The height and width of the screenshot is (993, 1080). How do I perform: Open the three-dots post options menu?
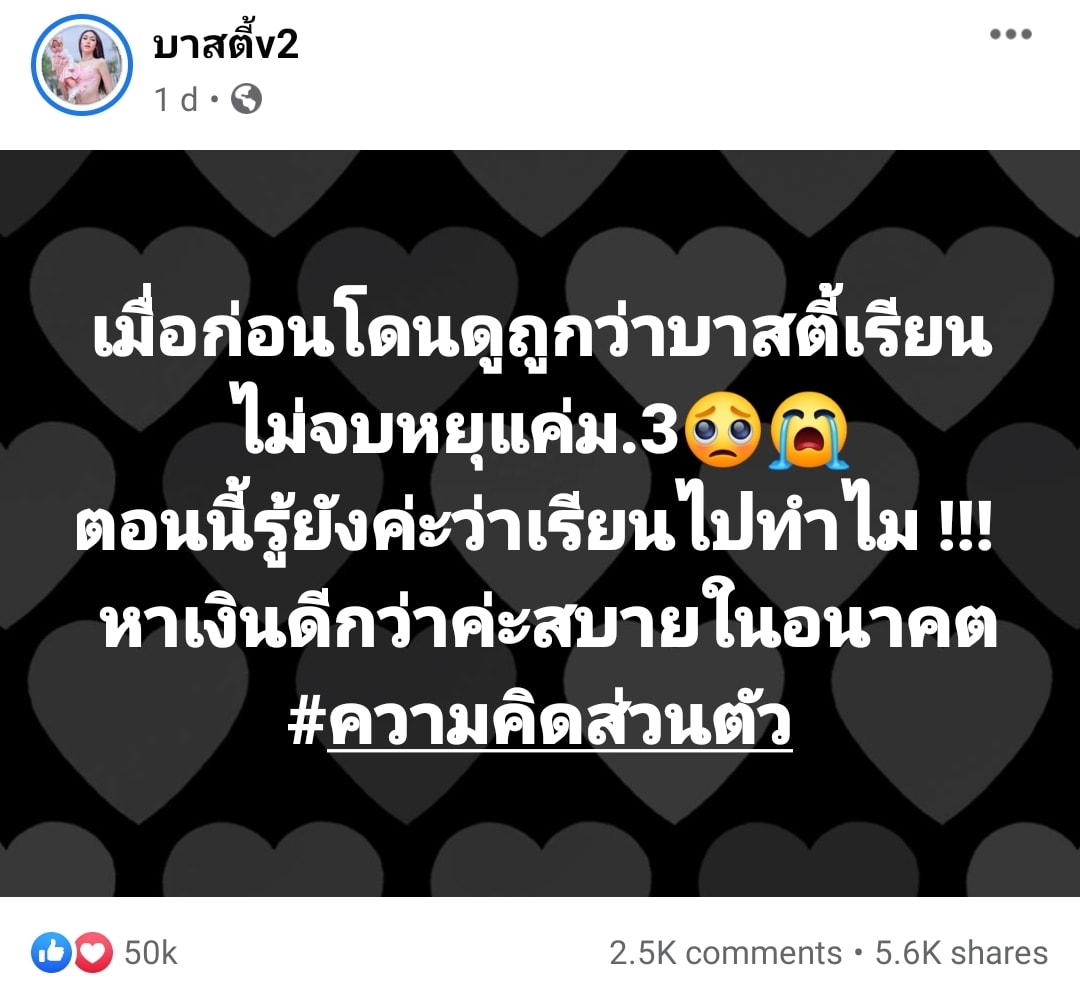[1010, 34]
